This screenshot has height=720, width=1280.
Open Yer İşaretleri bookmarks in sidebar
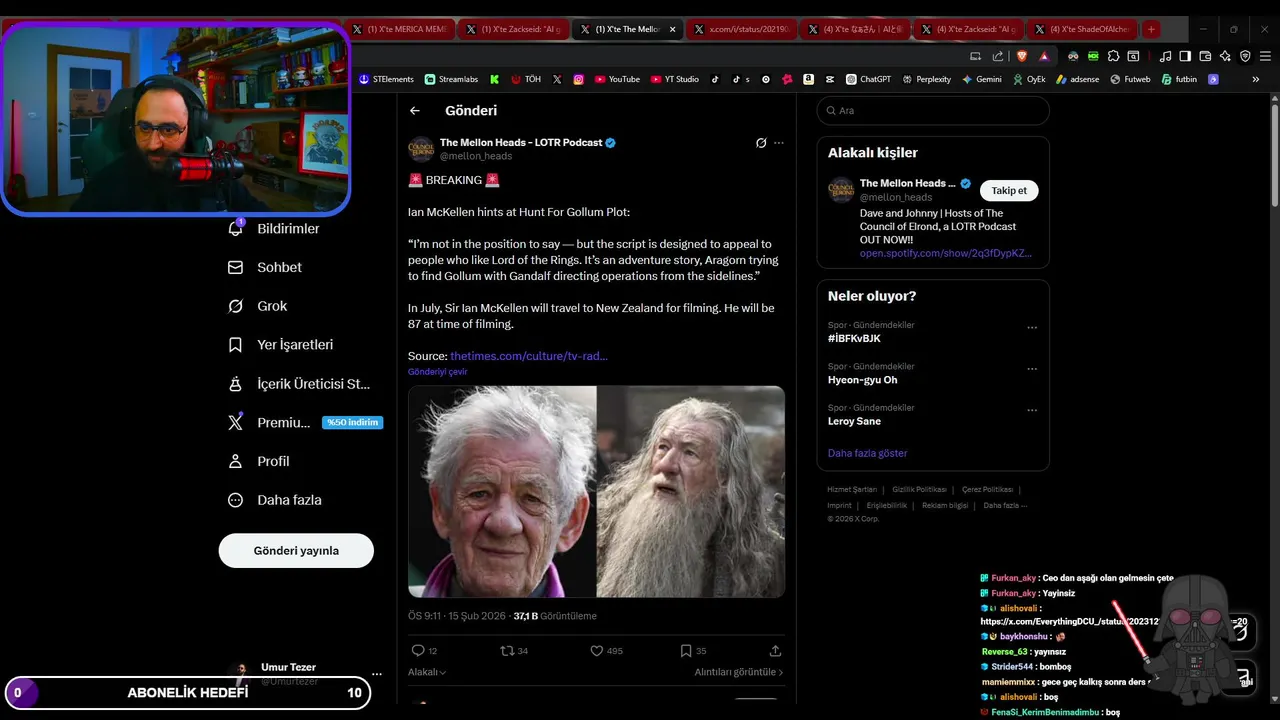pyautogui.click(x=281, y=345)
